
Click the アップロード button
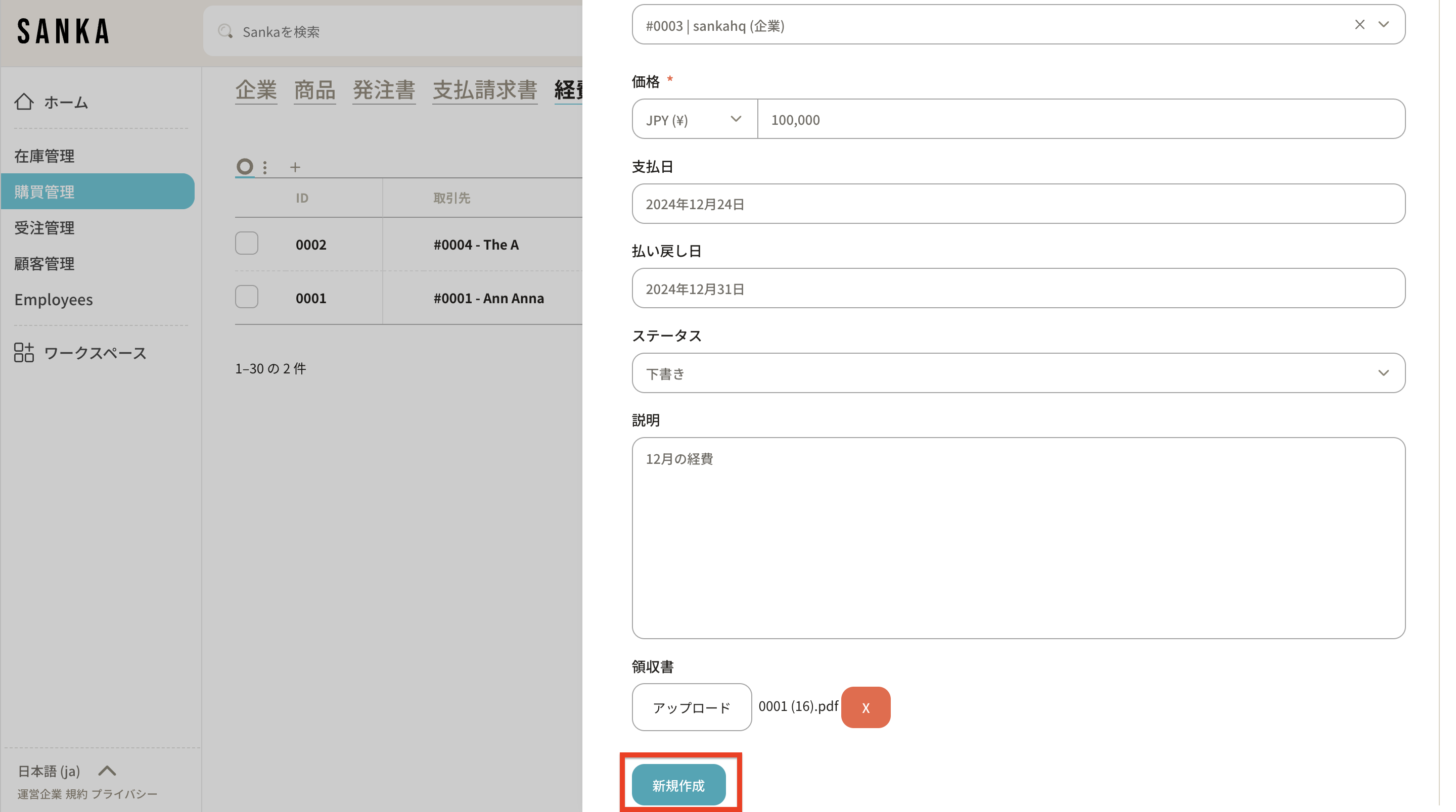coord(691,707)
